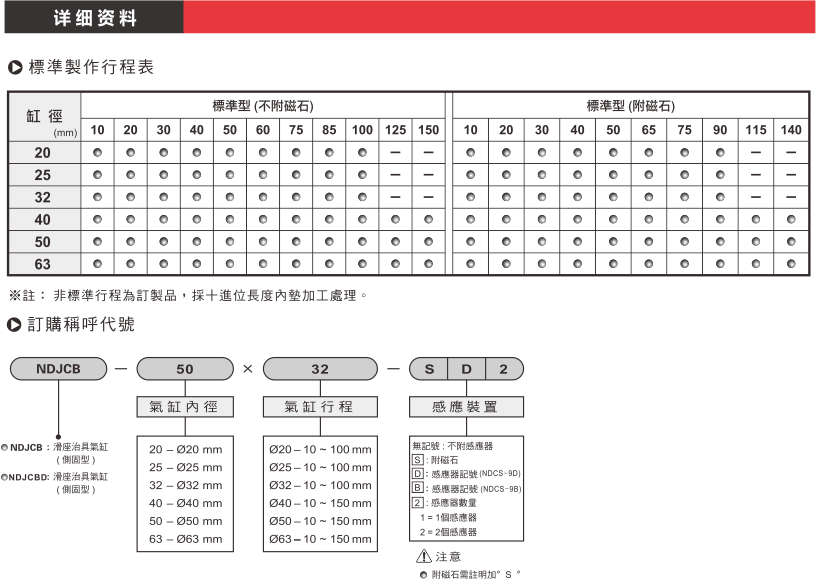Viewport: 816px width, 579px height.
Task: Click the bullet marker before NDJCB description
Action: tap(5, 448)
